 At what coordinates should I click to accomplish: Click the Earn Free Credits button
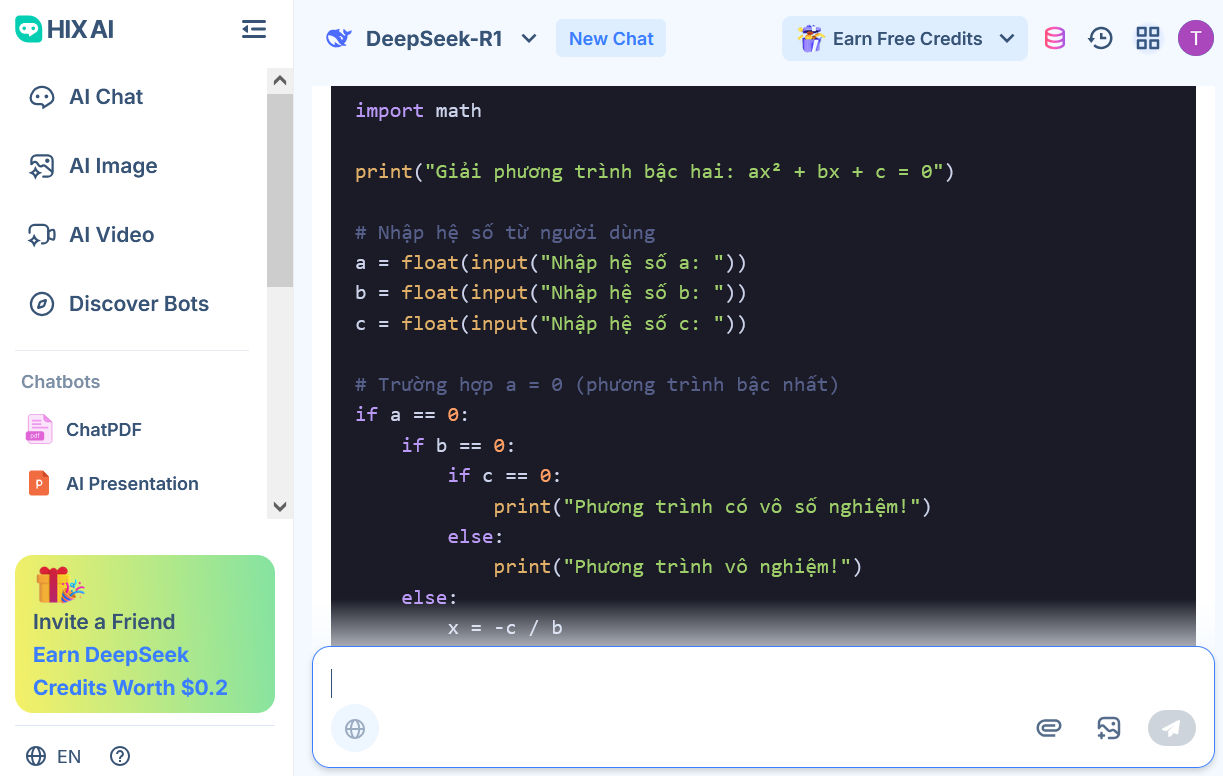[x=905, y=39]
